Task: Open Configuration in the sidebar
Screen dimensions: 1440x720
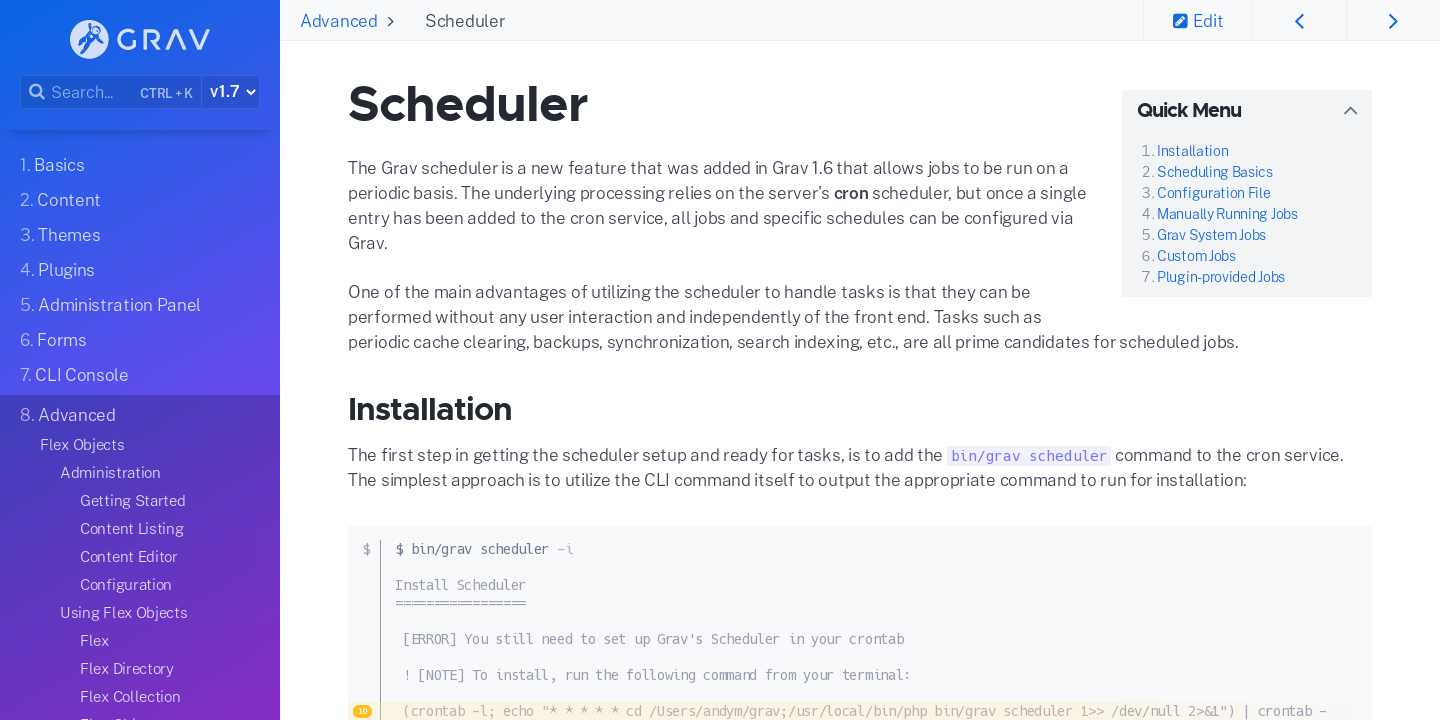Action: point(126,585)
